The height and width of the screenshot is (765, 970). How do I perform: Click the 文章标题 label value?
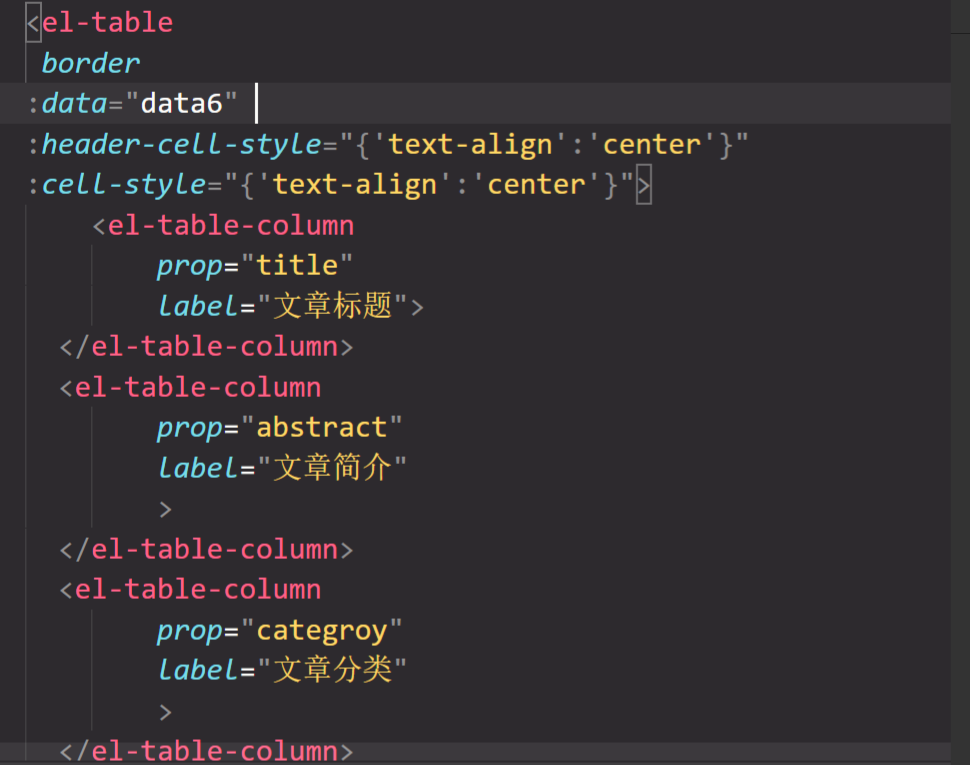coord(333,306)
